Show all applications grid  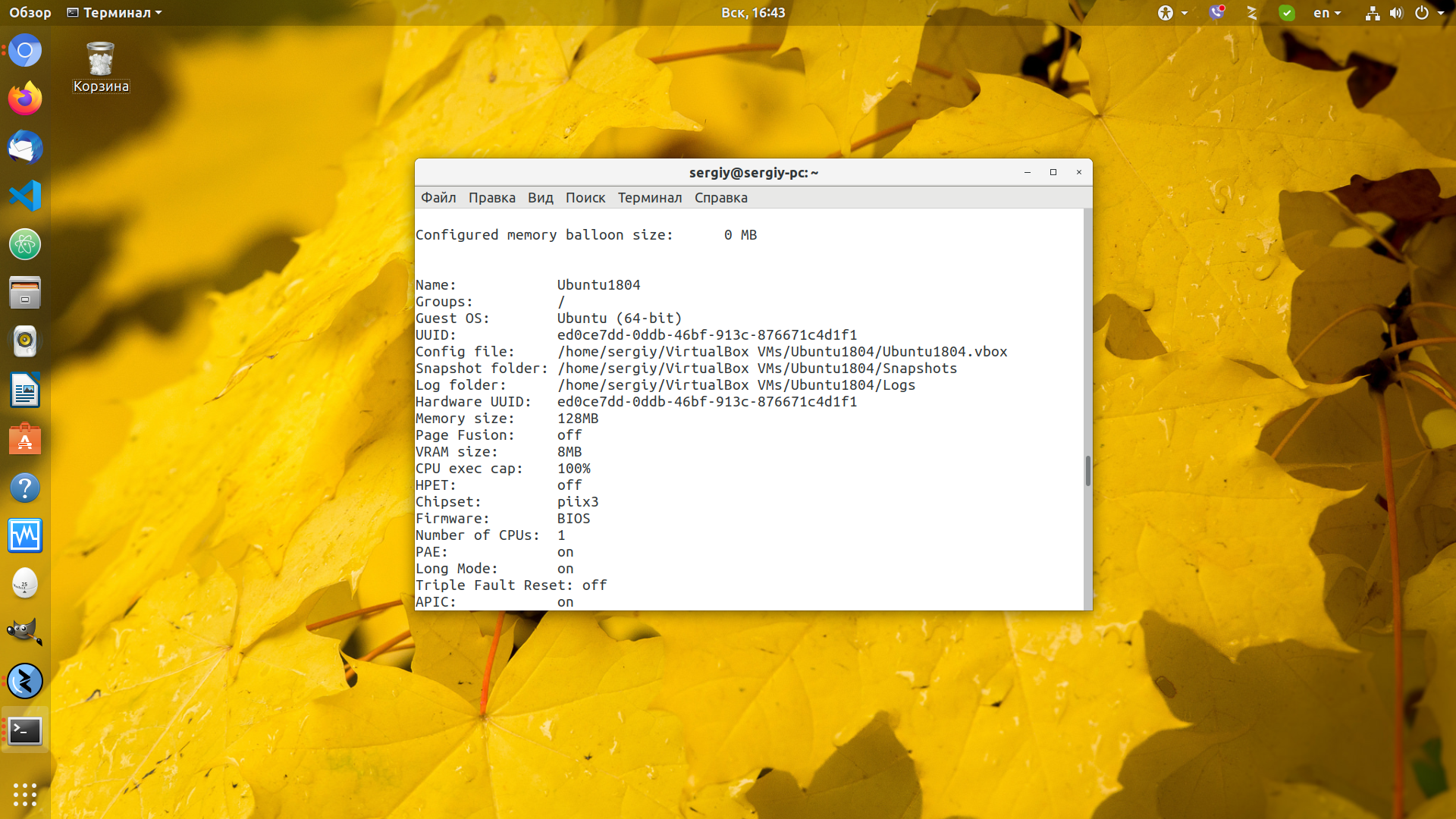click(25, 794)
